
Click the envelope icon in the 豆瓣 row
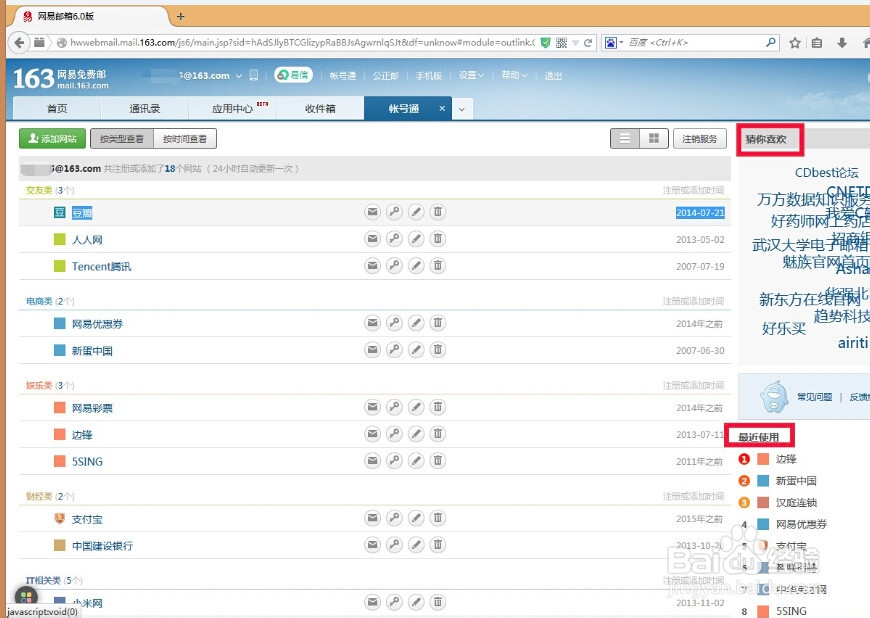(x=372, y=212)
